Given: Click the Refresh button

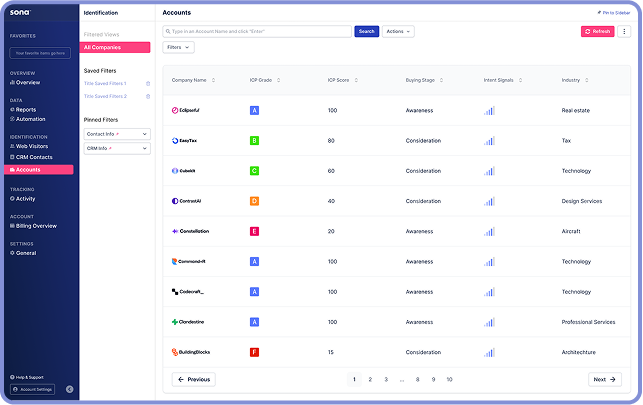Looking at the screenshot, I should 597,31.
